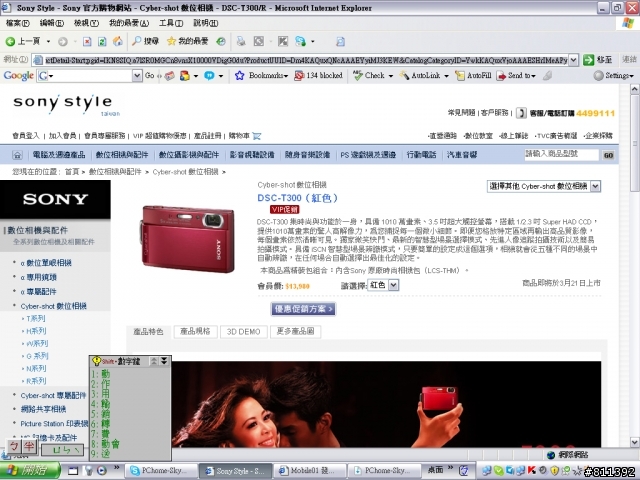Expand the AutoLink dropdown arrow

pos(446,76)
